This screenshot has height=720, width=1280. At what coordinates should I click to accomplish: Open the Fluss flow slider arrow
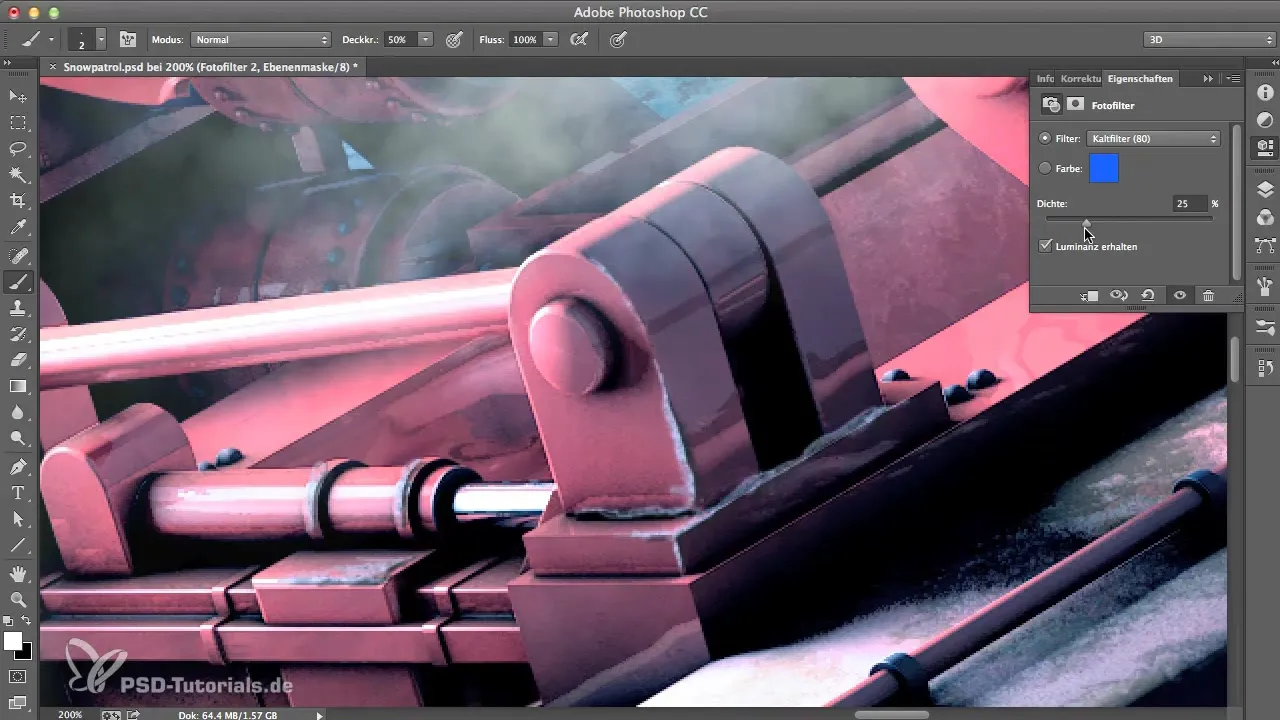tap(550, 40)
